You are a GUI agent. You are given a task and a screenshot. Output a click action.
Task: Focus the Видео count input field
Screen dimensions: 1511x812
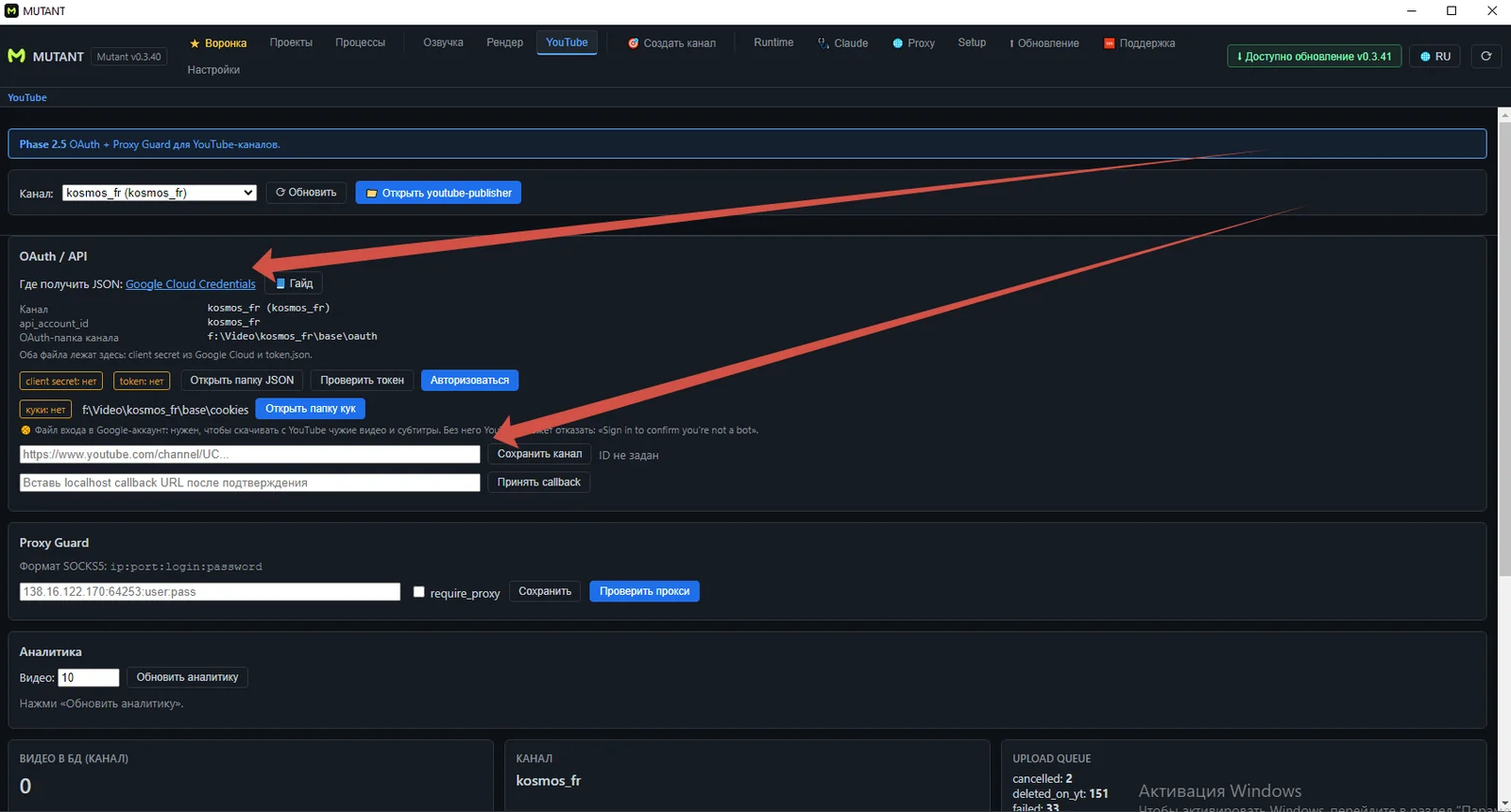click(89, 678)
